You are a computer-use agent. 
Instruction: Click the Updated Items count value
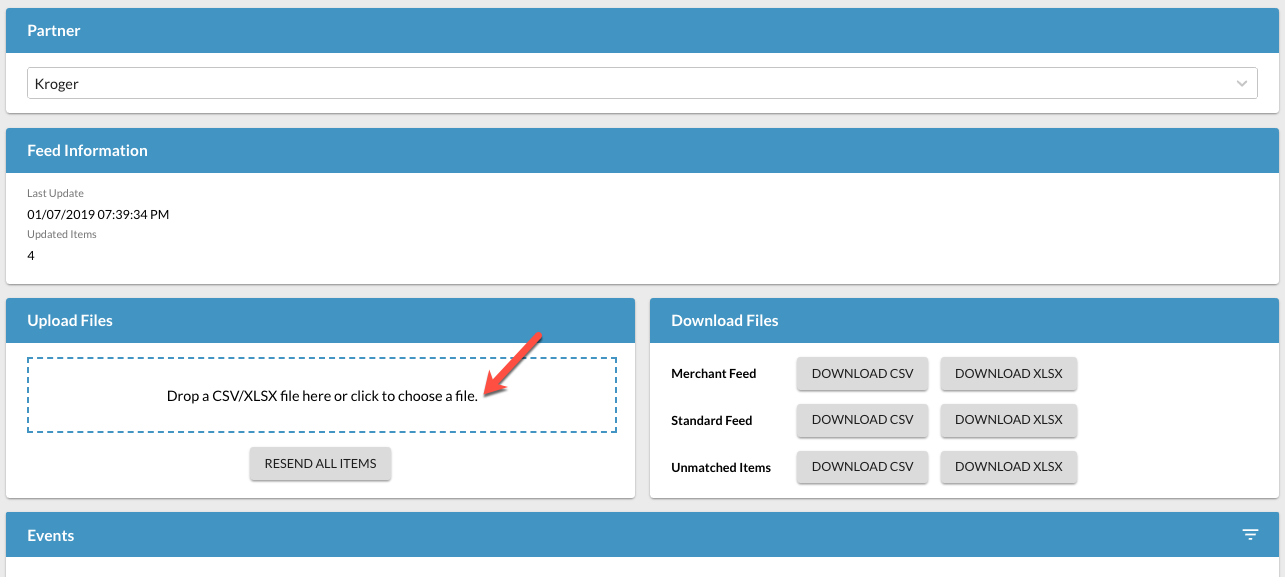click(x=31, y=255)
